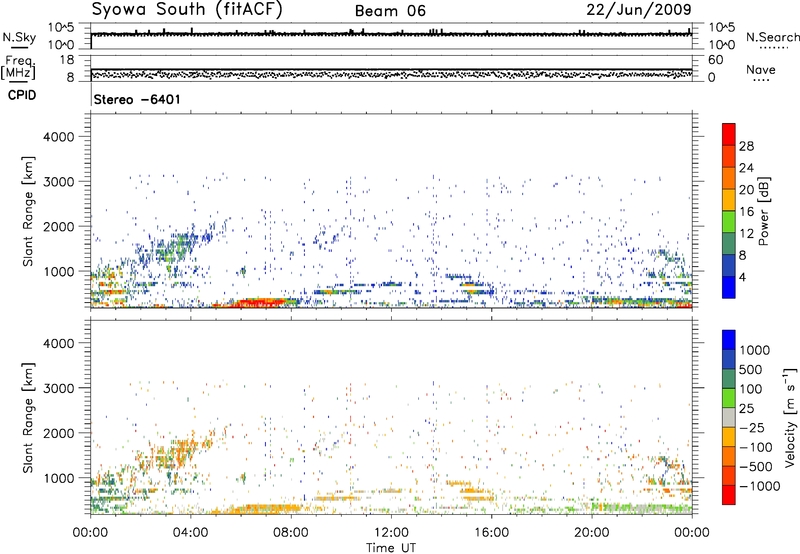The width and height of the screenshot is (800, 554).
Task: Click the '04:00' time tick label
Action: pyautogui.click(x=190, y=533)
